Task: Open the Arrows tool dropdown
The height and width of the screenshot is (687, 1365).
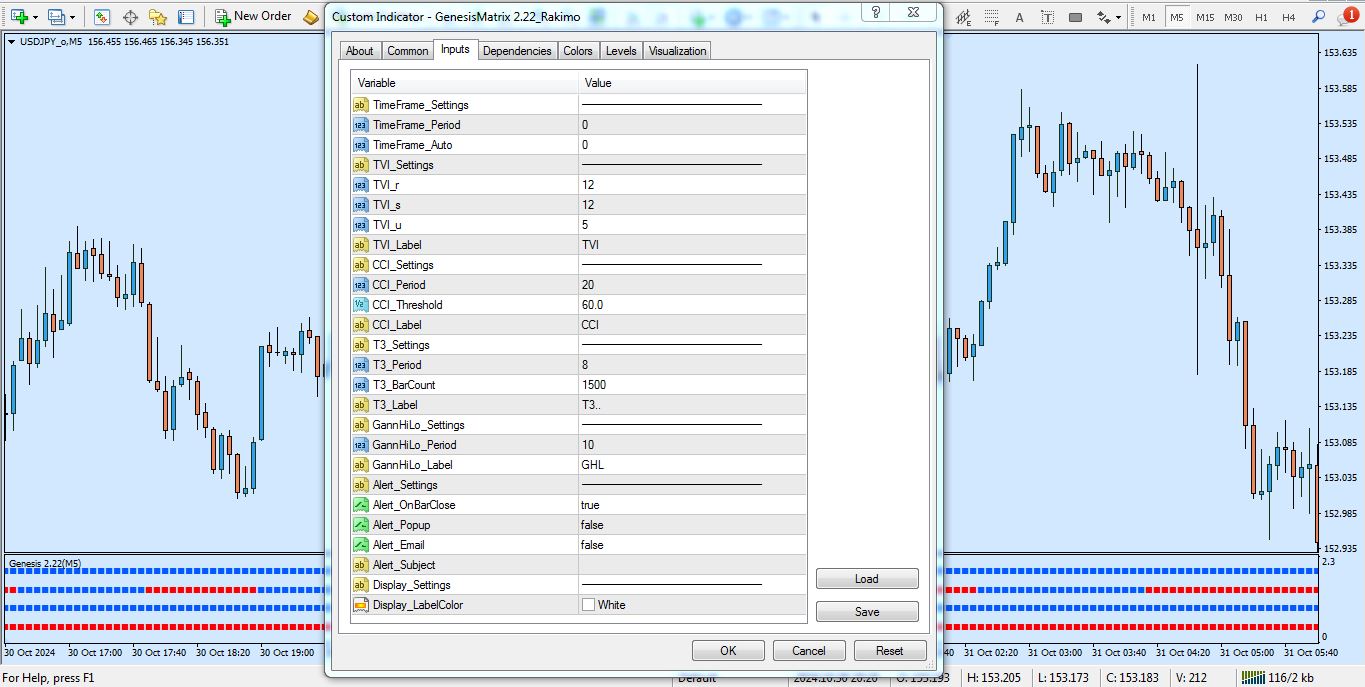Action: (1117, 18)
